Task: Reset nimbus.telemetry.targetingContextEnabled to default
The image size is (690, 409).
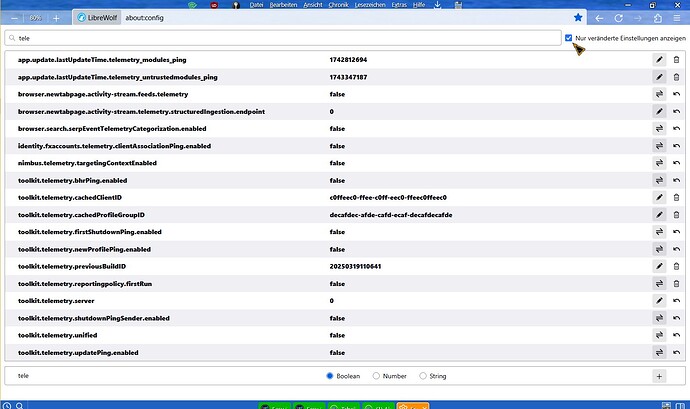Action: click(x=676, y=163)
